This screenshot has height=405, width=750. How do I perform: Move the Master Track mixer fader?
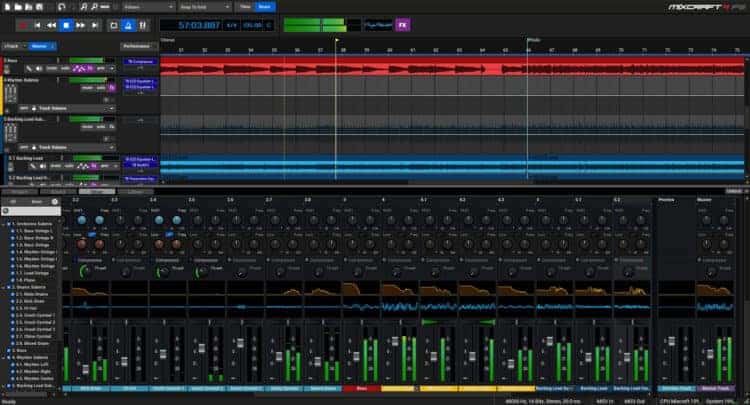click(710, 354)
